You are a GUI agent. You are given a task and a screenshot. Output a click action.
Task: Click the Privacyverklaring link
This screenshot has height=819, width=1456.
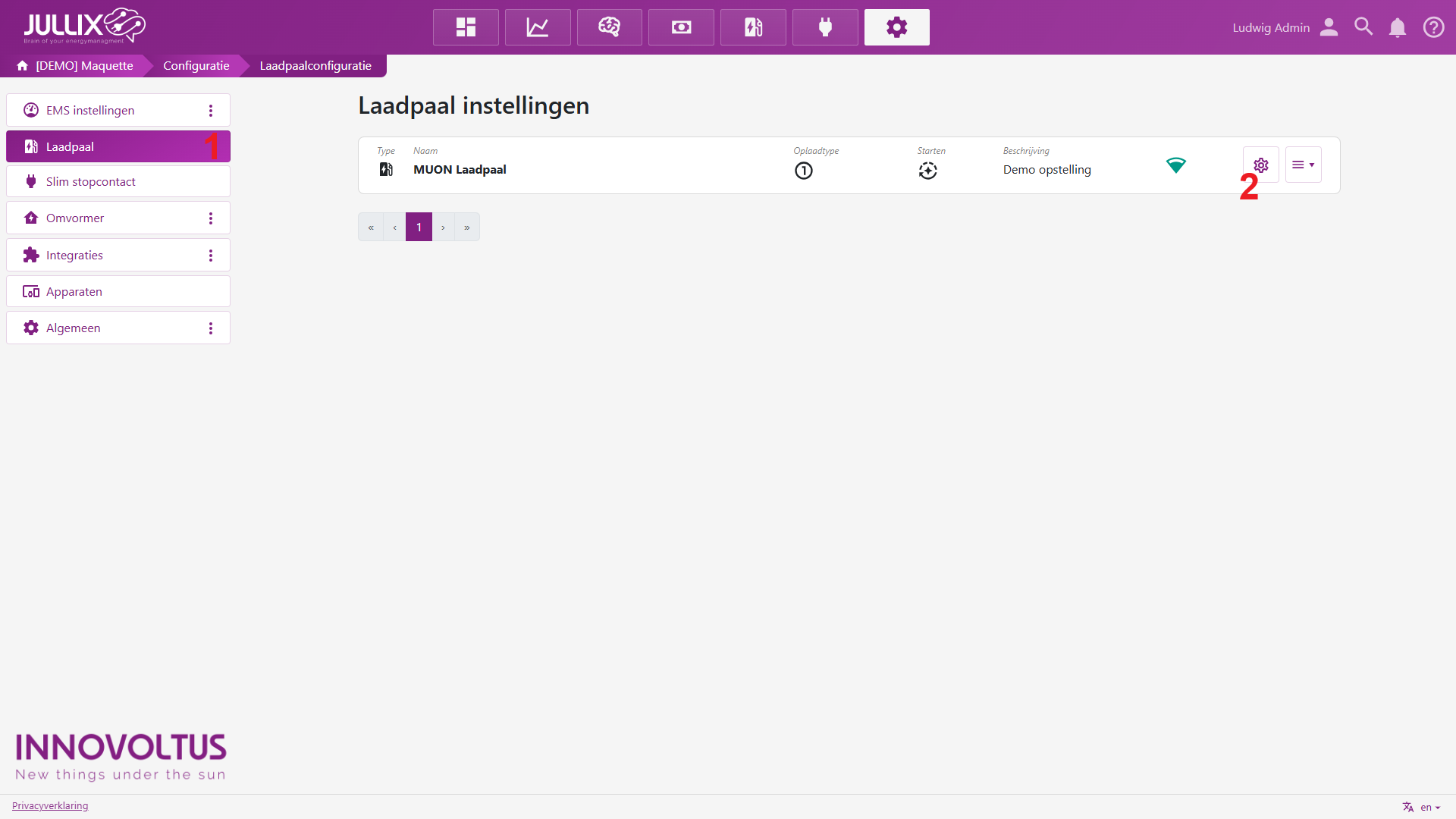coord(50,805)
